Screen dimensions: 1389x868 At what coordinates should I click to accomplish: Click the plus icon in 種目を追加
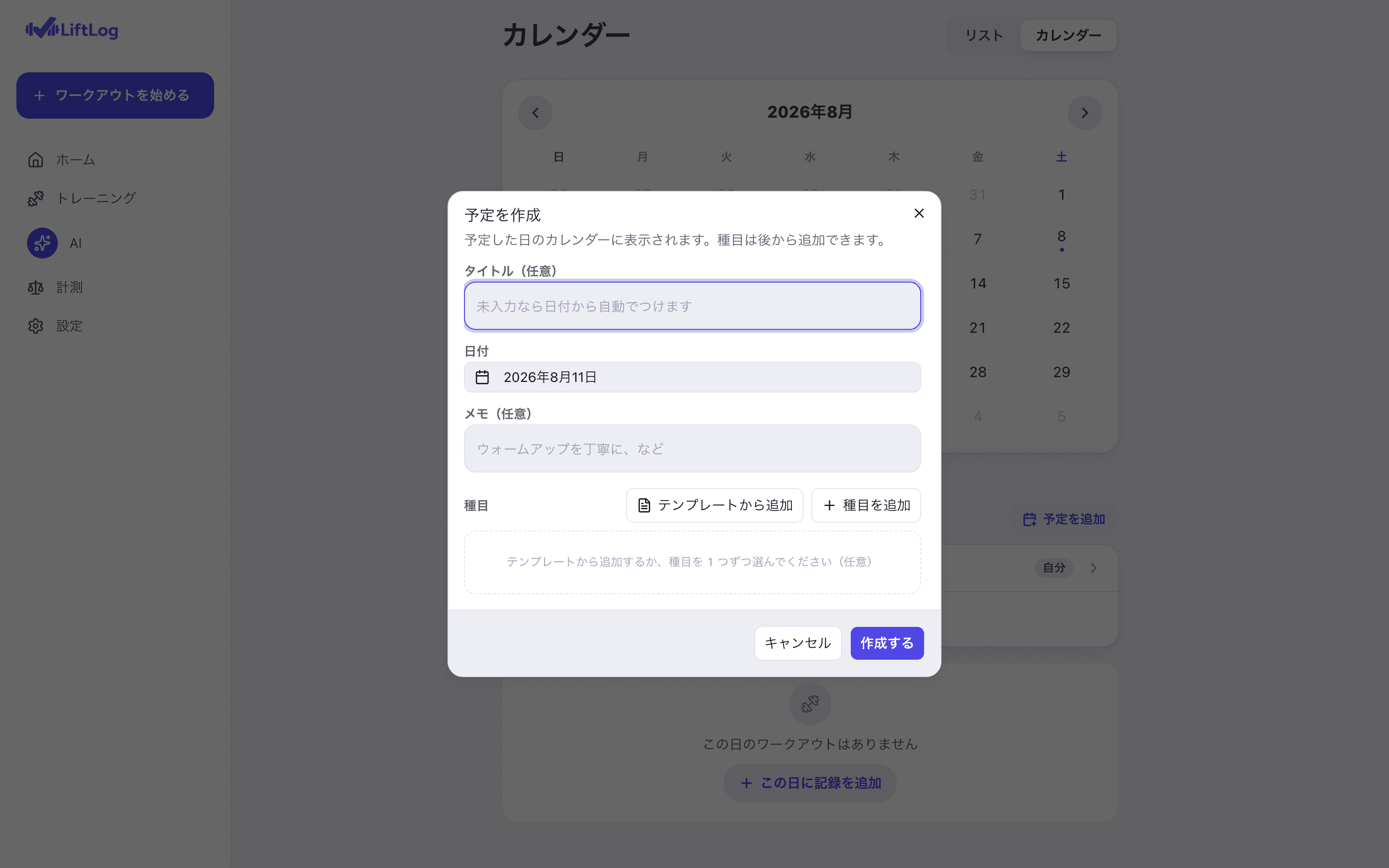click(x=829, y=505)
